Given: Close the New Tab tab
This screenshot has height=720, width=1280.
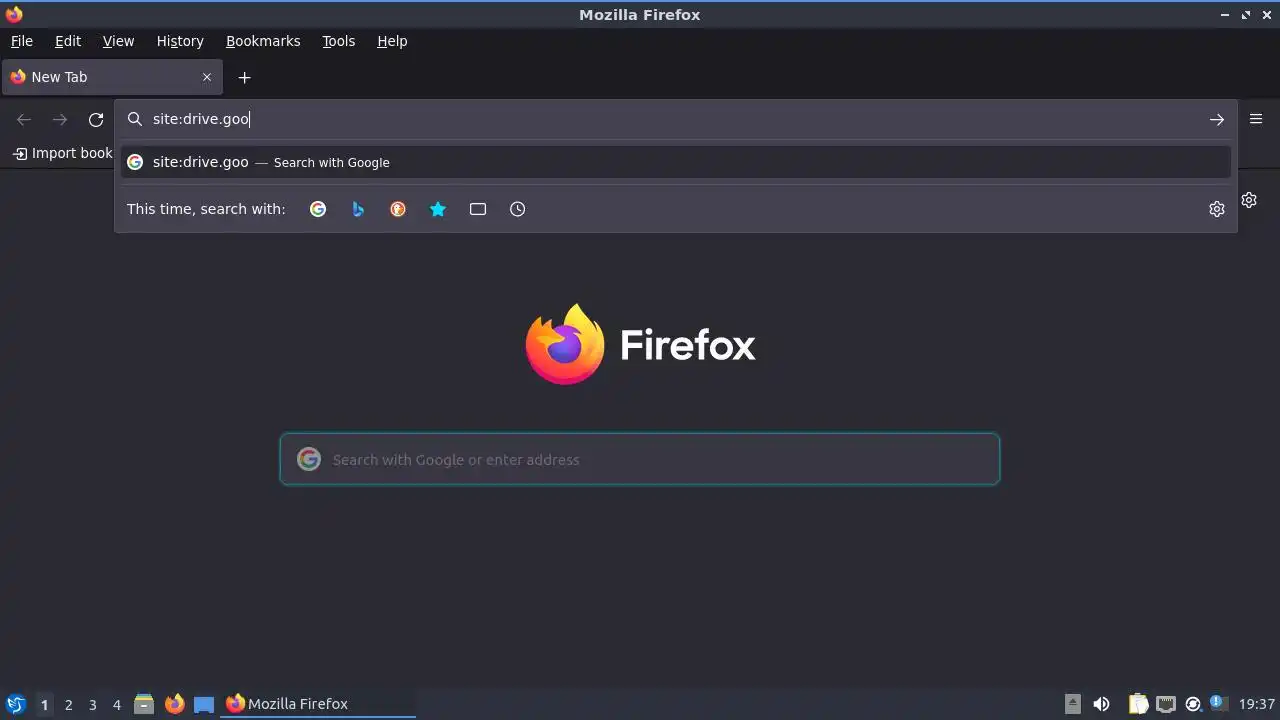Looking at the screenshot, I should [x=207, y=77].
